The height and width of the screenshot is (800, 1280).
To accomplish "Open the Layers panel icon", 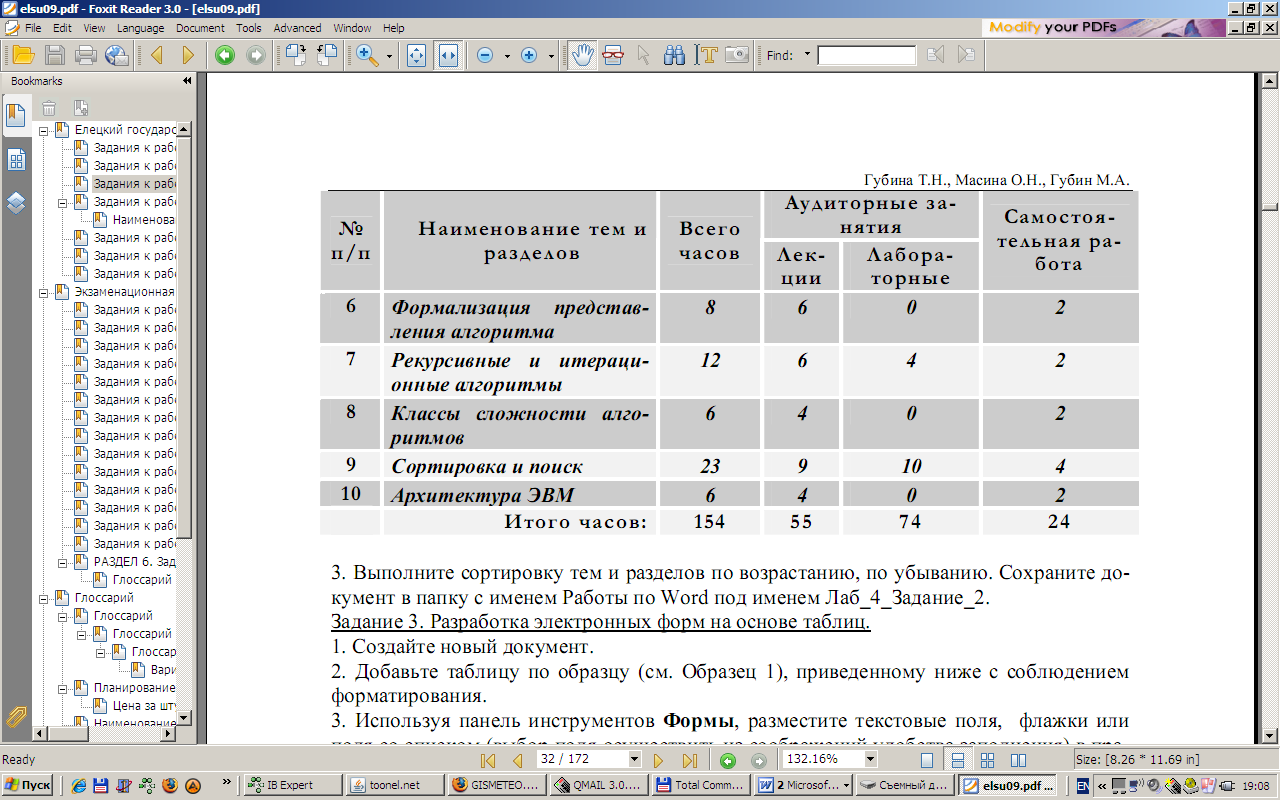I will point(16,203).
